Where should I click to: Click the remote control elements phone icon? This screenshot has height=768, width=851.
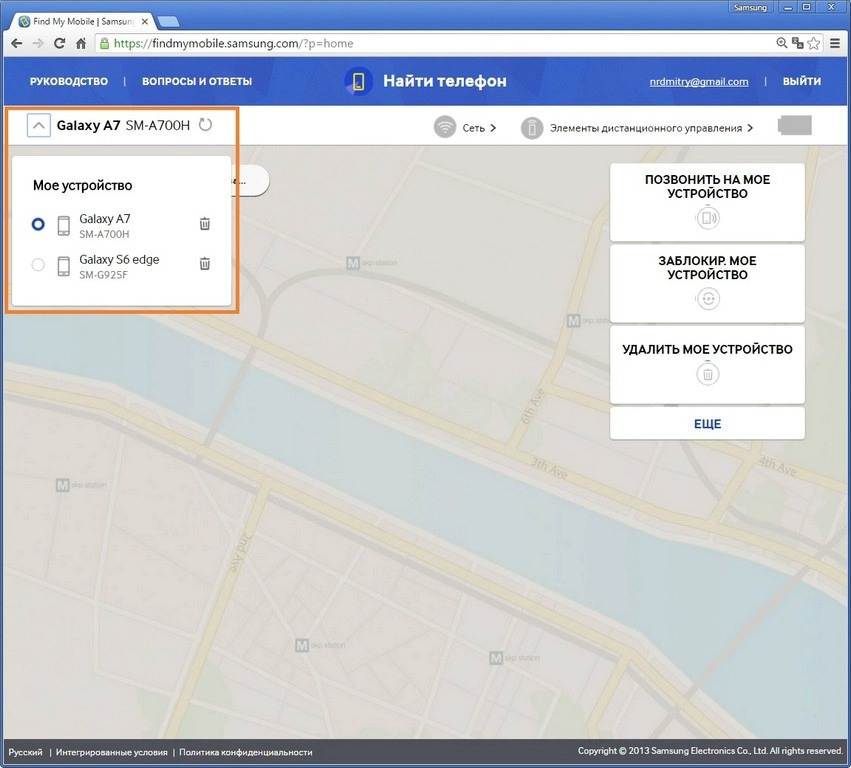tap(532, 128)
